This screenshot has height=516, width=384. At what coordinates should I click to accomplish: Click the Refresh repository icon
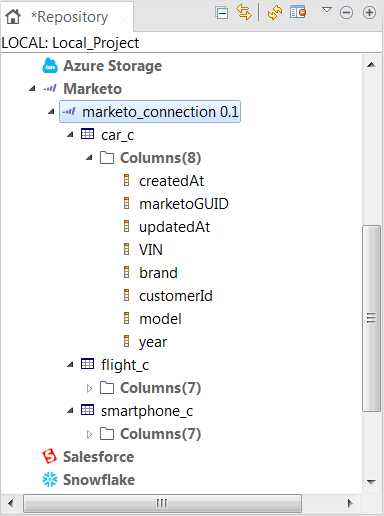[x=275, y=13]
